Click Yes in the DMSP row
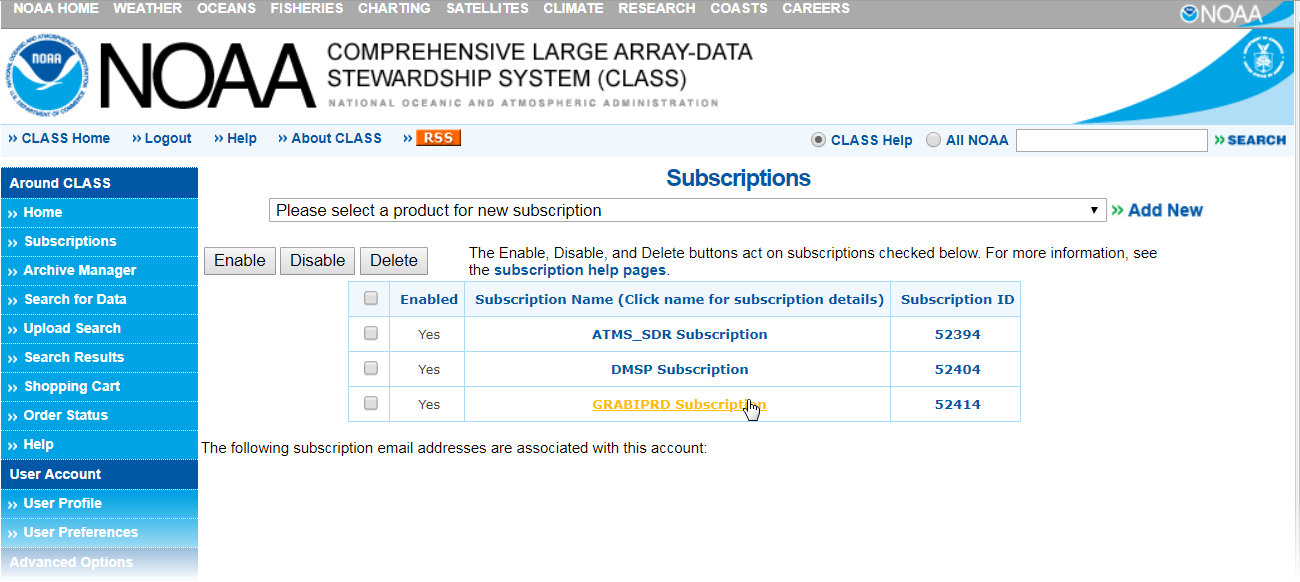The image size is (1300, 582). click(x=429, y=369)
